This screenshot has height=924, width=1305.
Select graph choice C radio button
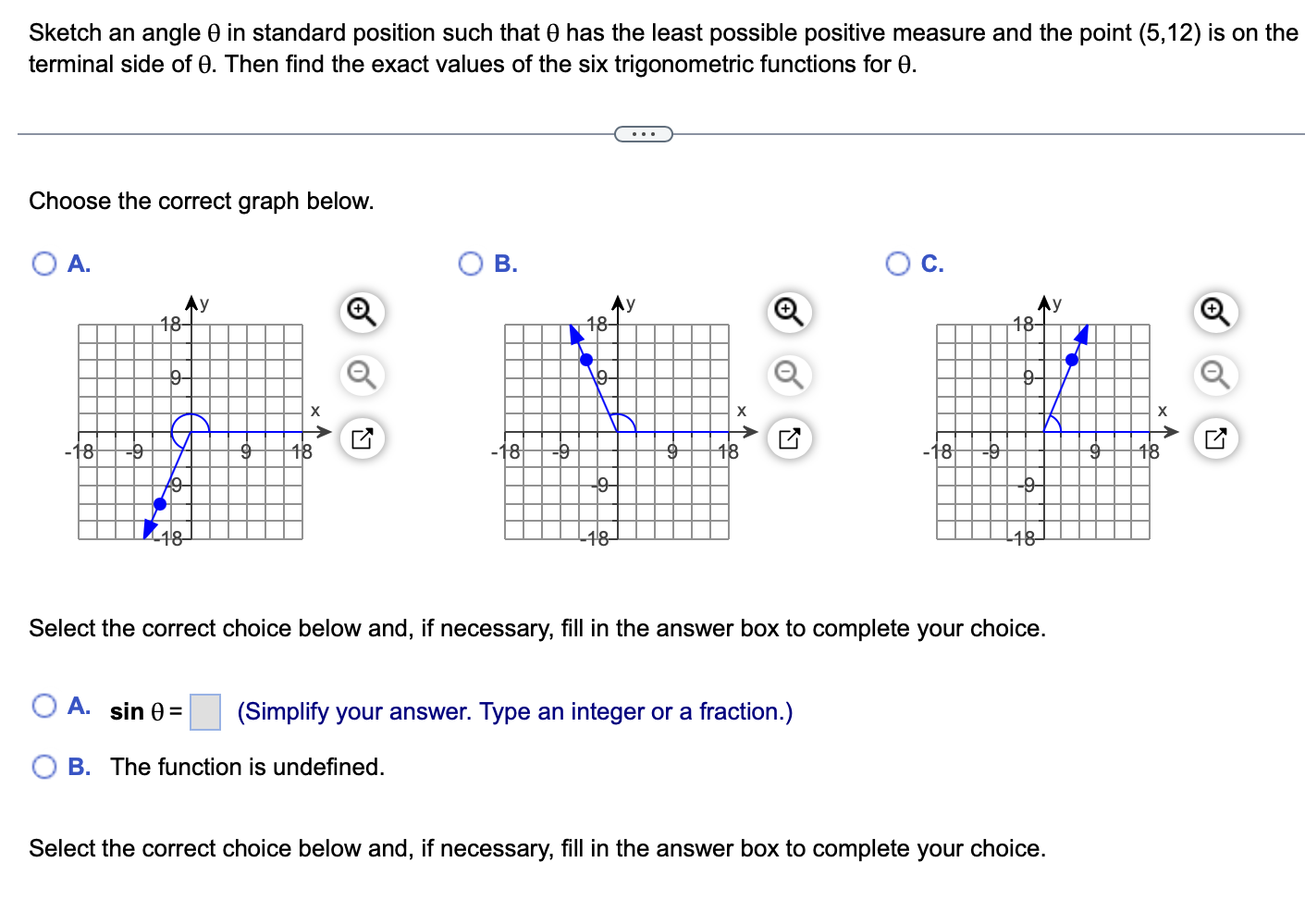pos(897,264)
